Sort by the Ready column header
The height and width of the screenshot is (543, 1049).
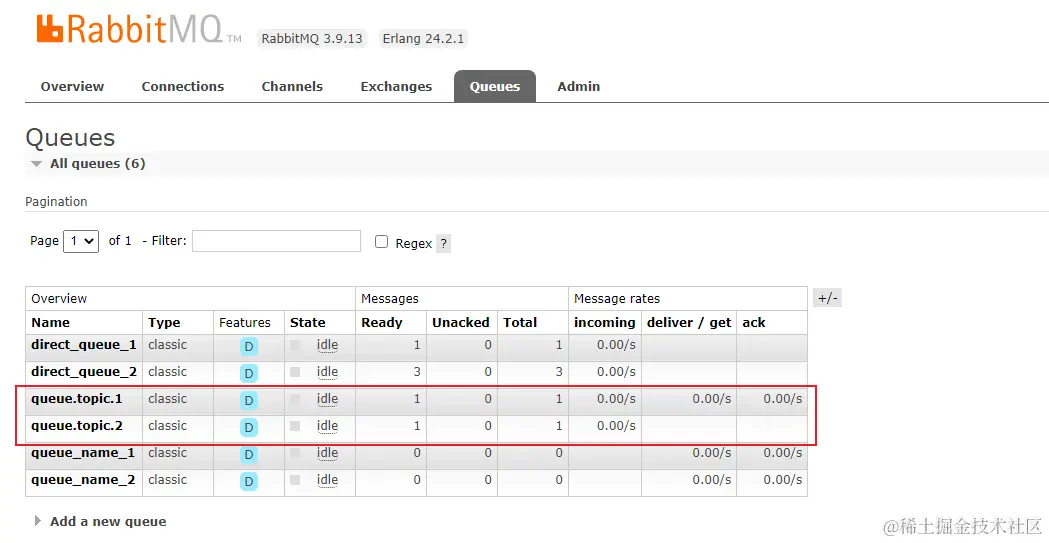pyautogui.click(x=381, y=322)
